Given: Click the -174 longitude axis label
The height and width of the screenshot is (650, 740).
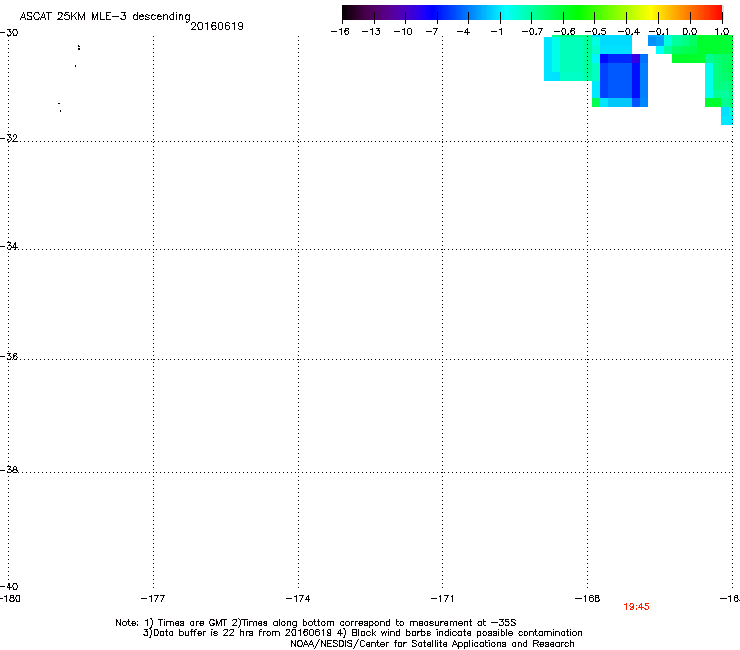Looking at the screenshot, I should click(x=298, y=599).
